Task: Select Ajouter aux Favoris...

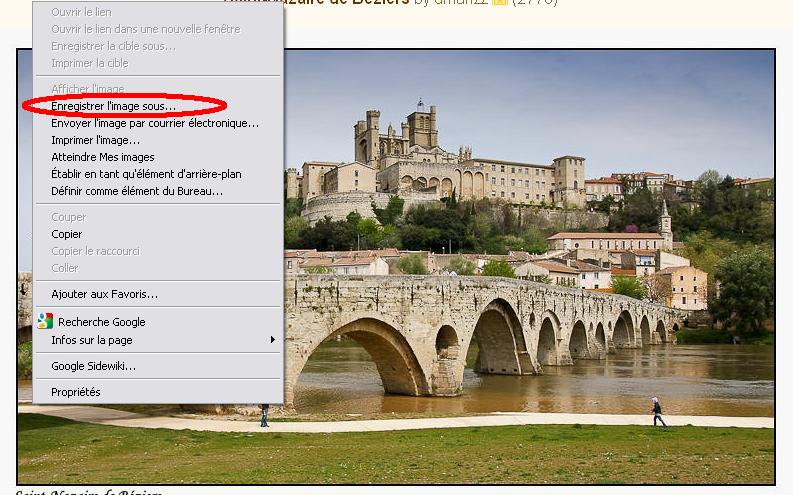Action: tap(104, 294)
